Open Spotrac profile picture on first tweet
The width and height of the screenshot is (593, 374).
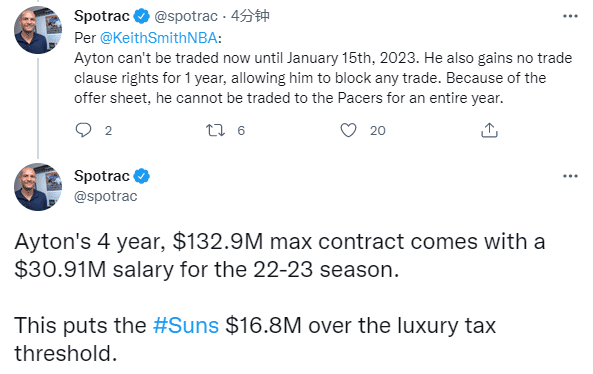(38, 30)
